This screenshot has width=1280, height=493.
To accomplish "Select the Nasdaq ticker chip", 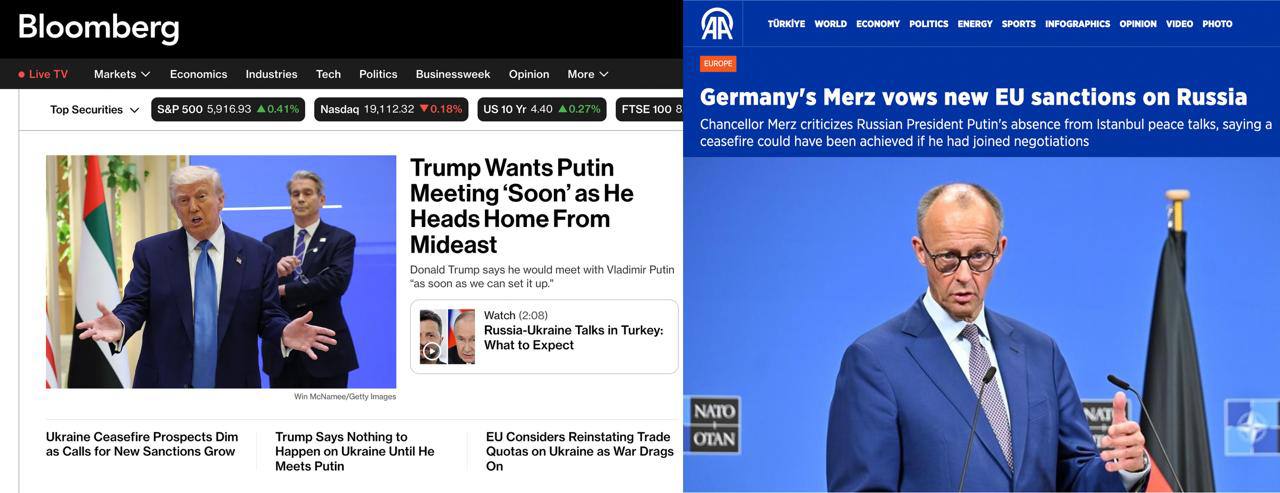I will (x=391, y=109).
